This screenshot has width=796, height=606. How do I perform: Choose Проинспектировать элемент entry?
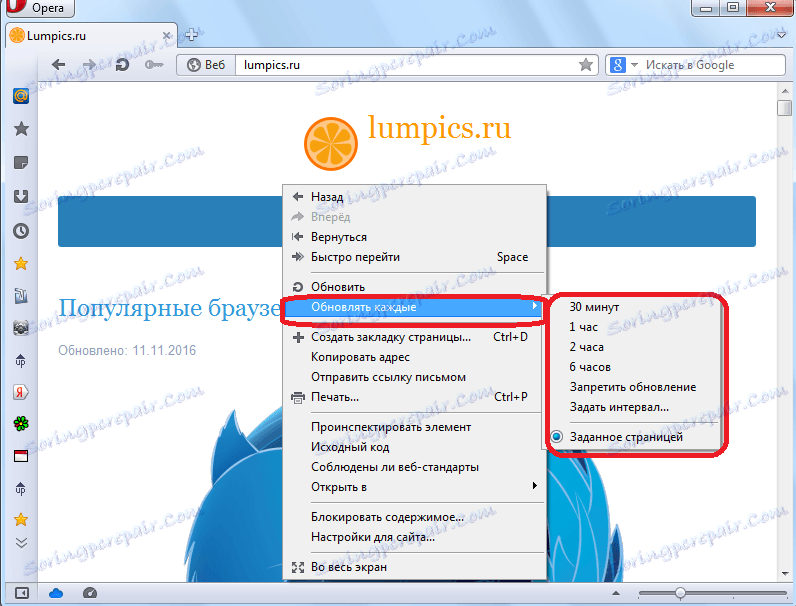(414, 427)
